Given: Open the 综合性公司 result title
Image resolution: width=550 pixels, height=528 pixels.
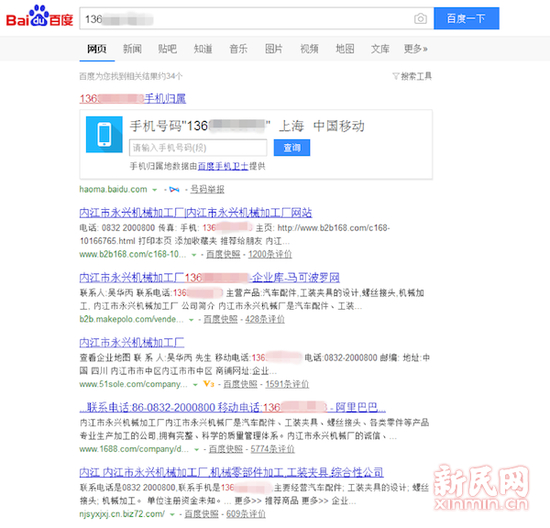Looking at the screenshot, I should tap(231, 473).
